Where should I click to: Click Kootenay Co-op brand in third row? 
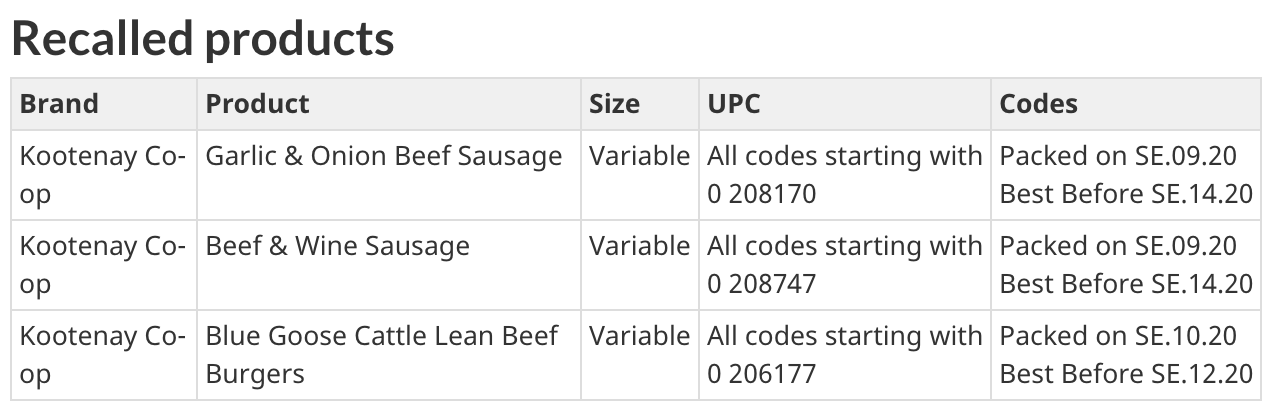pos(104,355)
